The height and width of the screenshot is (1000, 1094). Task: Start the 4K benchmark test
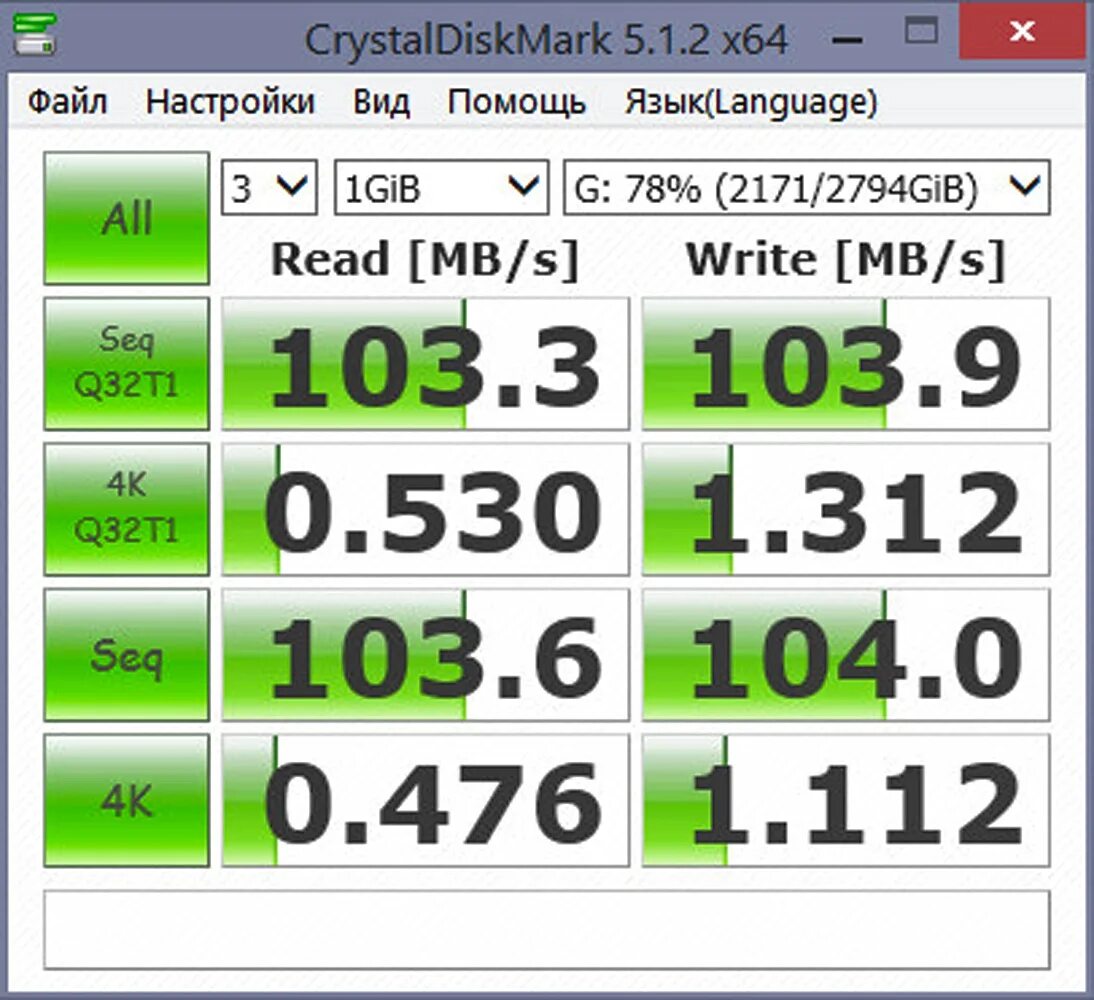[x=126, y=800]
